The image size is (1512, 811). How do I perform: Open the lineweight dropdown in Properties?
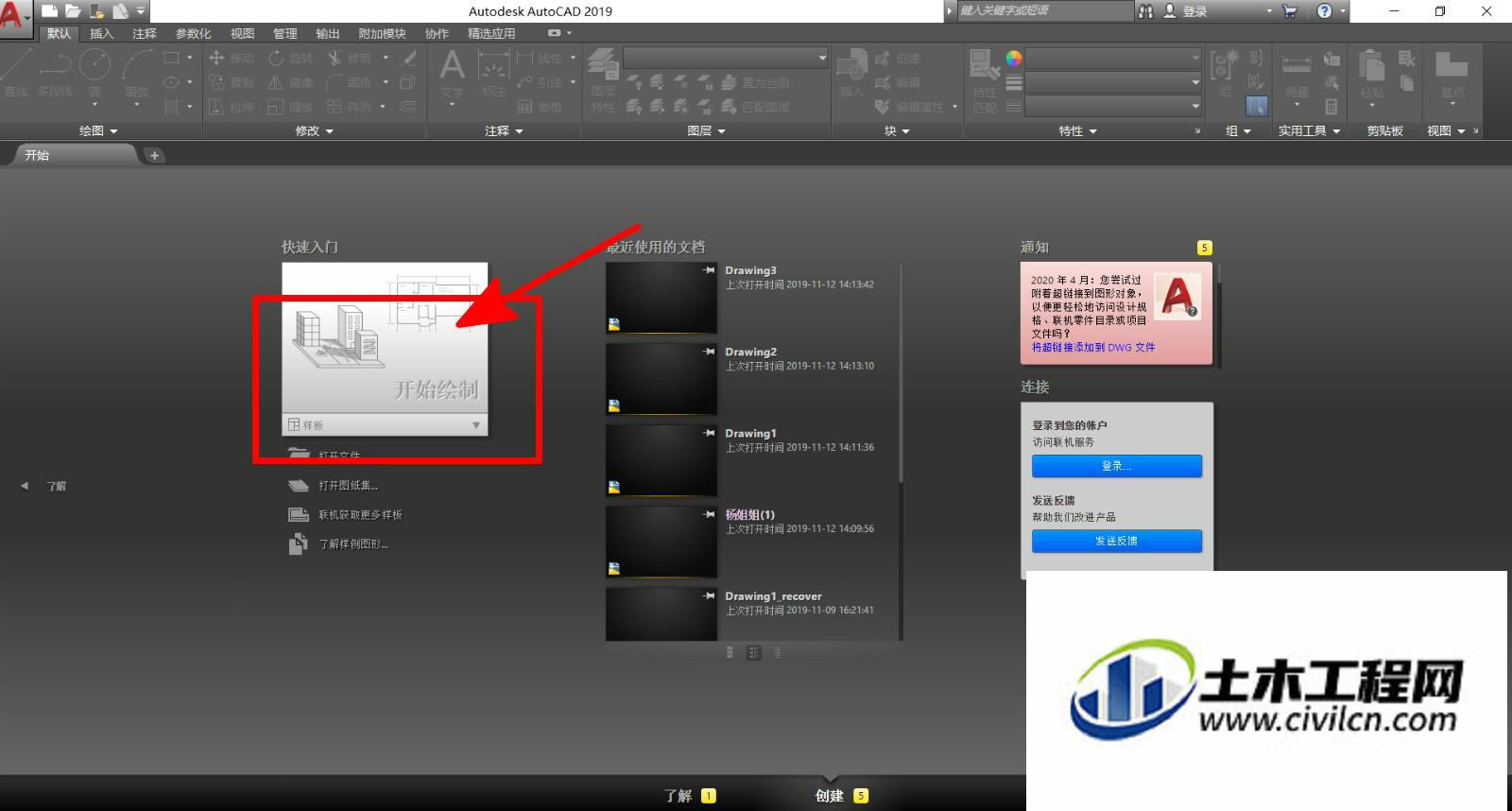coord(1113,82)
